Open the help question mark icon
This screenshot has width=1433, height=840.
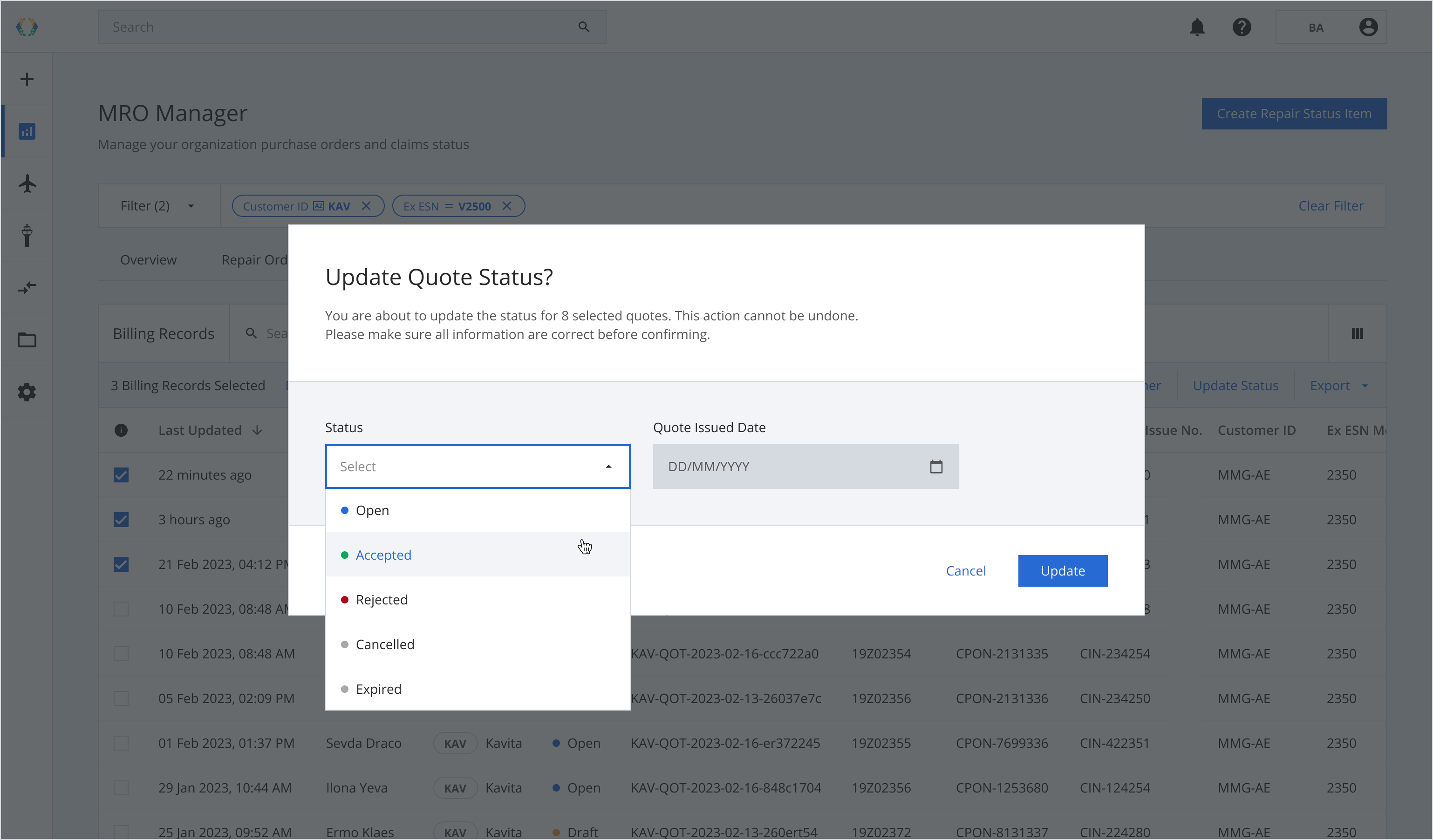tap(1242, 27)
